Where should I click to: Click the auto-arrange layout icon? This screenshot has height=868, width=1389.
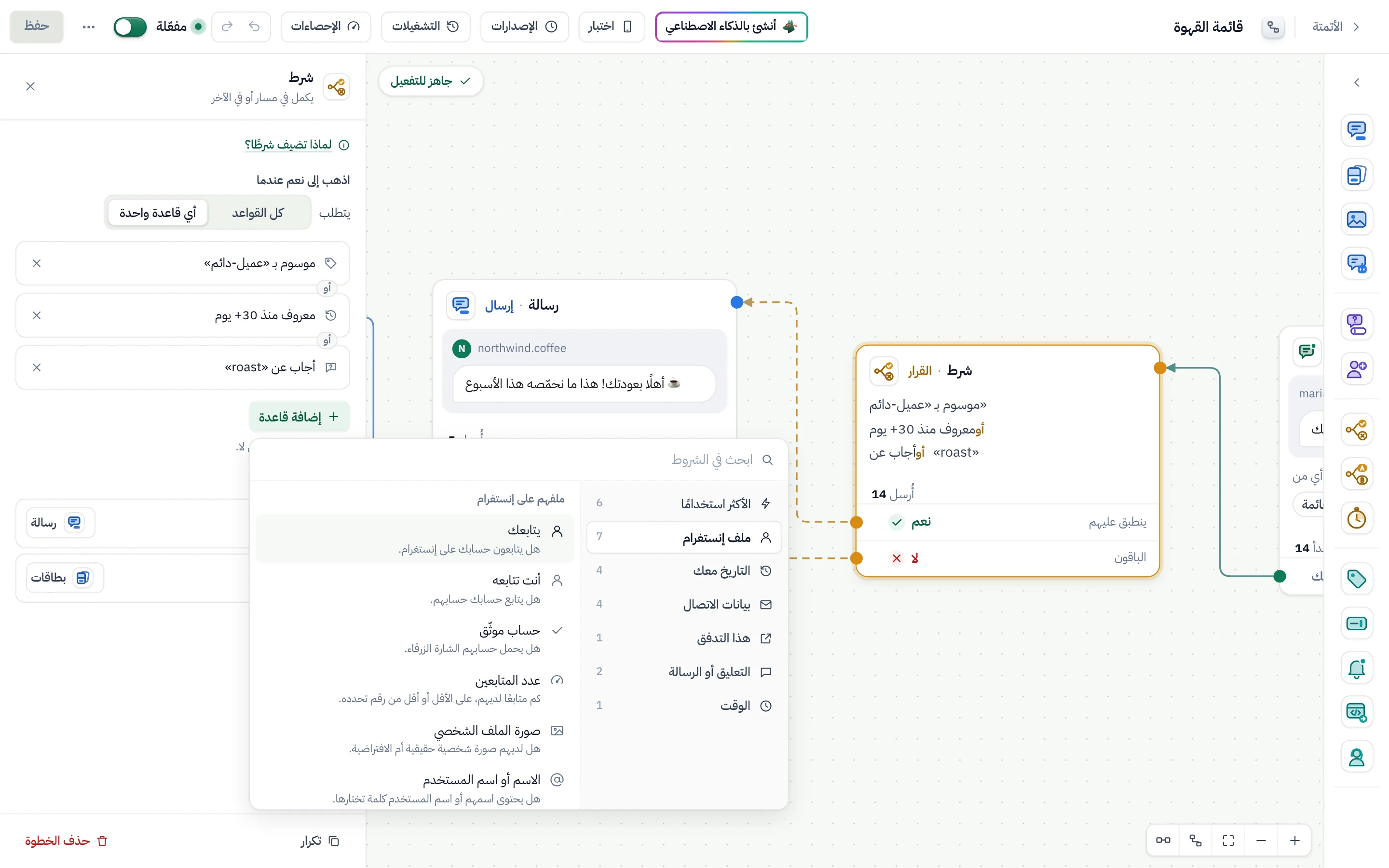[x=1196, y=841]
